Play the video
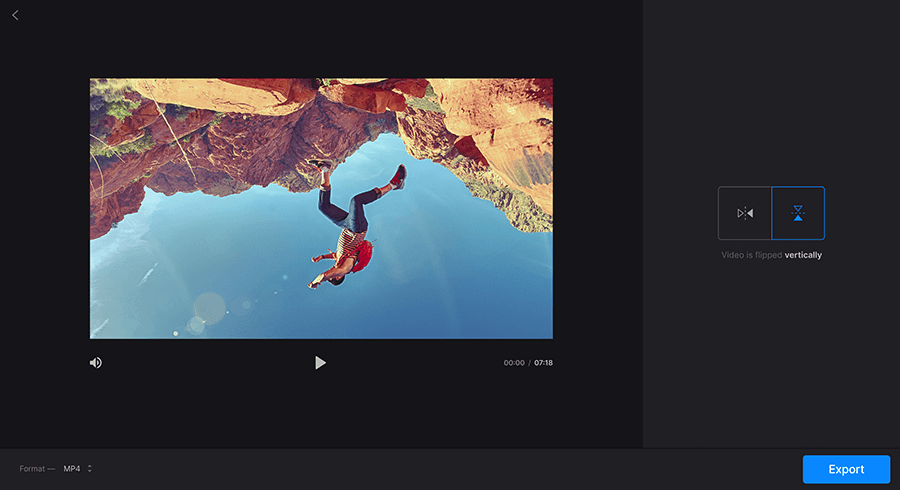 click(320, 363)
